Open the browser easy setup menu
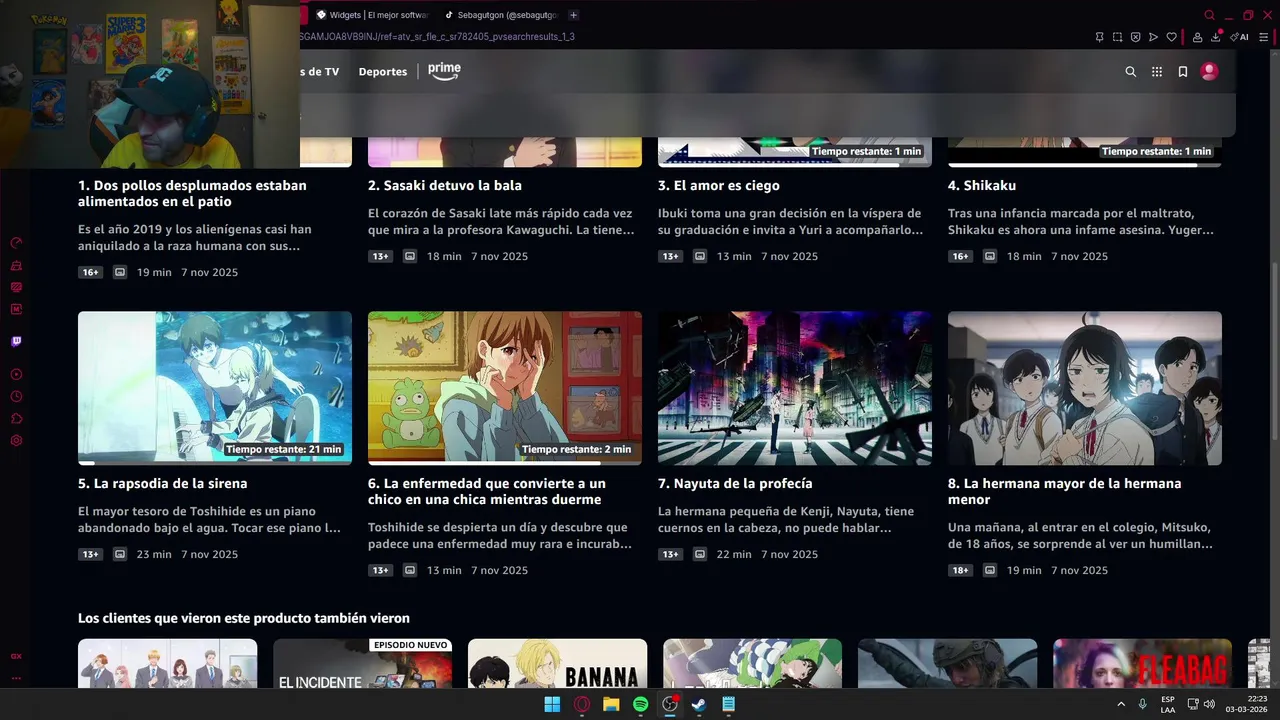Image resolution: width=1280 pixels, height=720 pixels. [x=1263, y=37]
